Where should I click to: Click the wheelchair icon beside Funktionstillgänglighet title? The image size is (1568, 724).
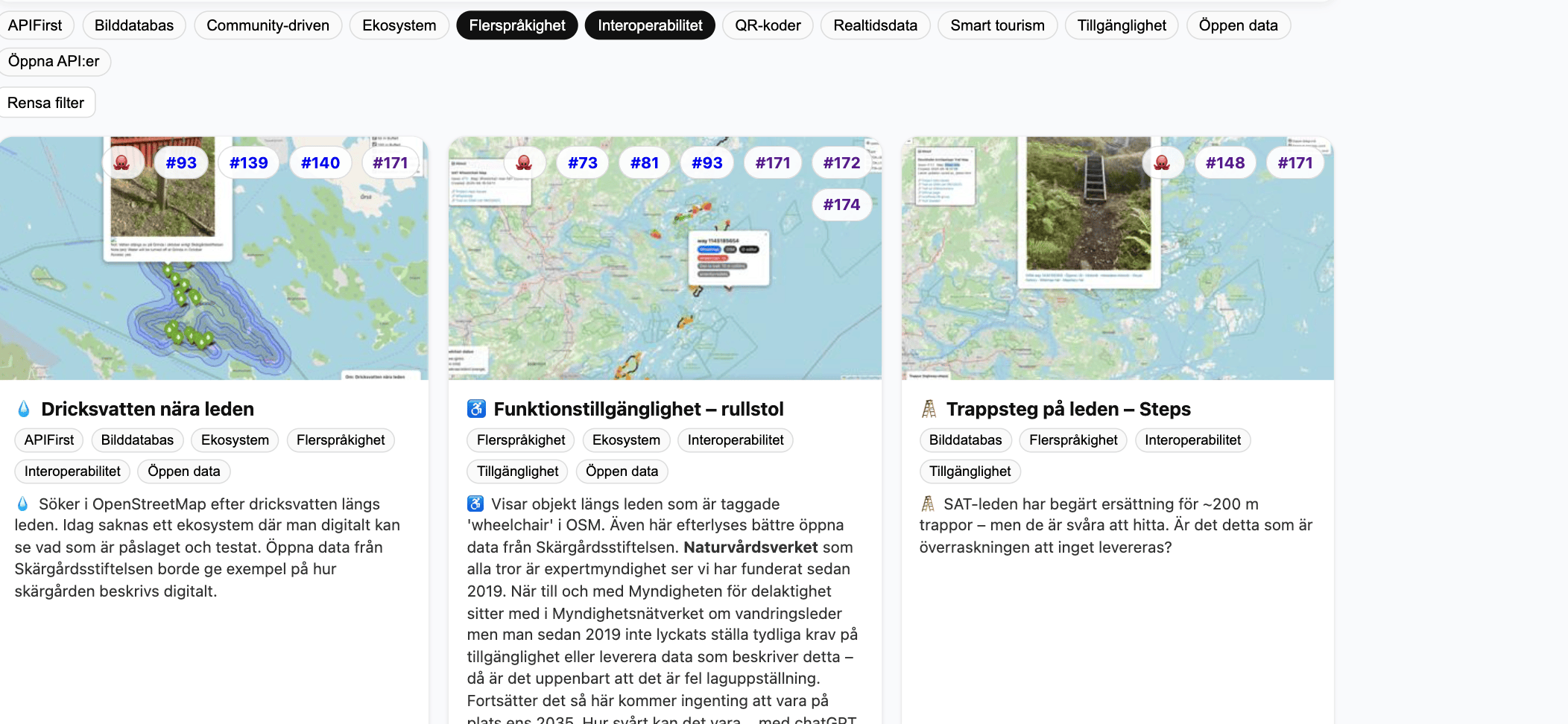(476, 409)
